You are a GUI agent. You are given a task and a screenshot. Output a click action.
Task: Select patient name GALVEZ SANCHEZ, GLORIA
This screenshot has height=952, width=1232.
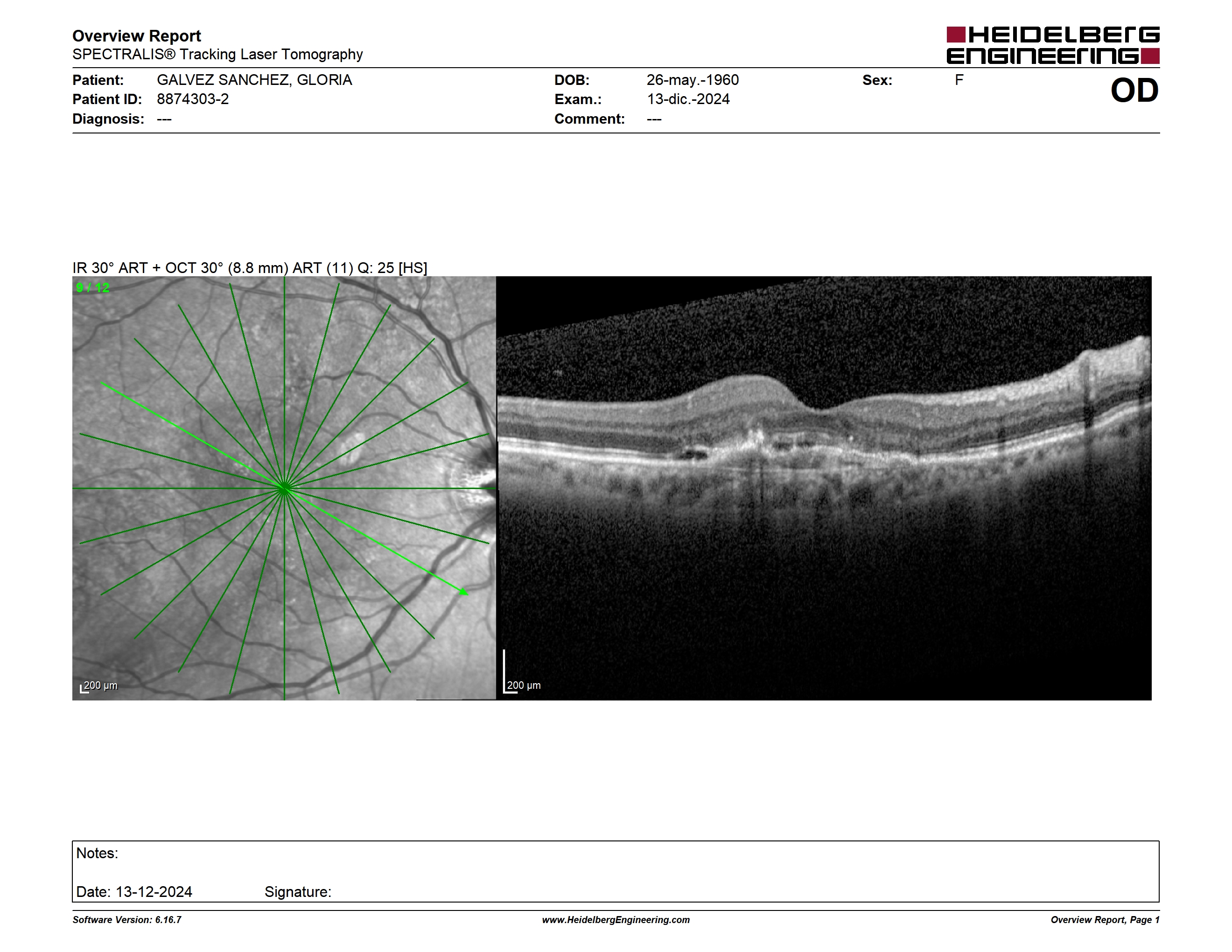click(254, 80)
